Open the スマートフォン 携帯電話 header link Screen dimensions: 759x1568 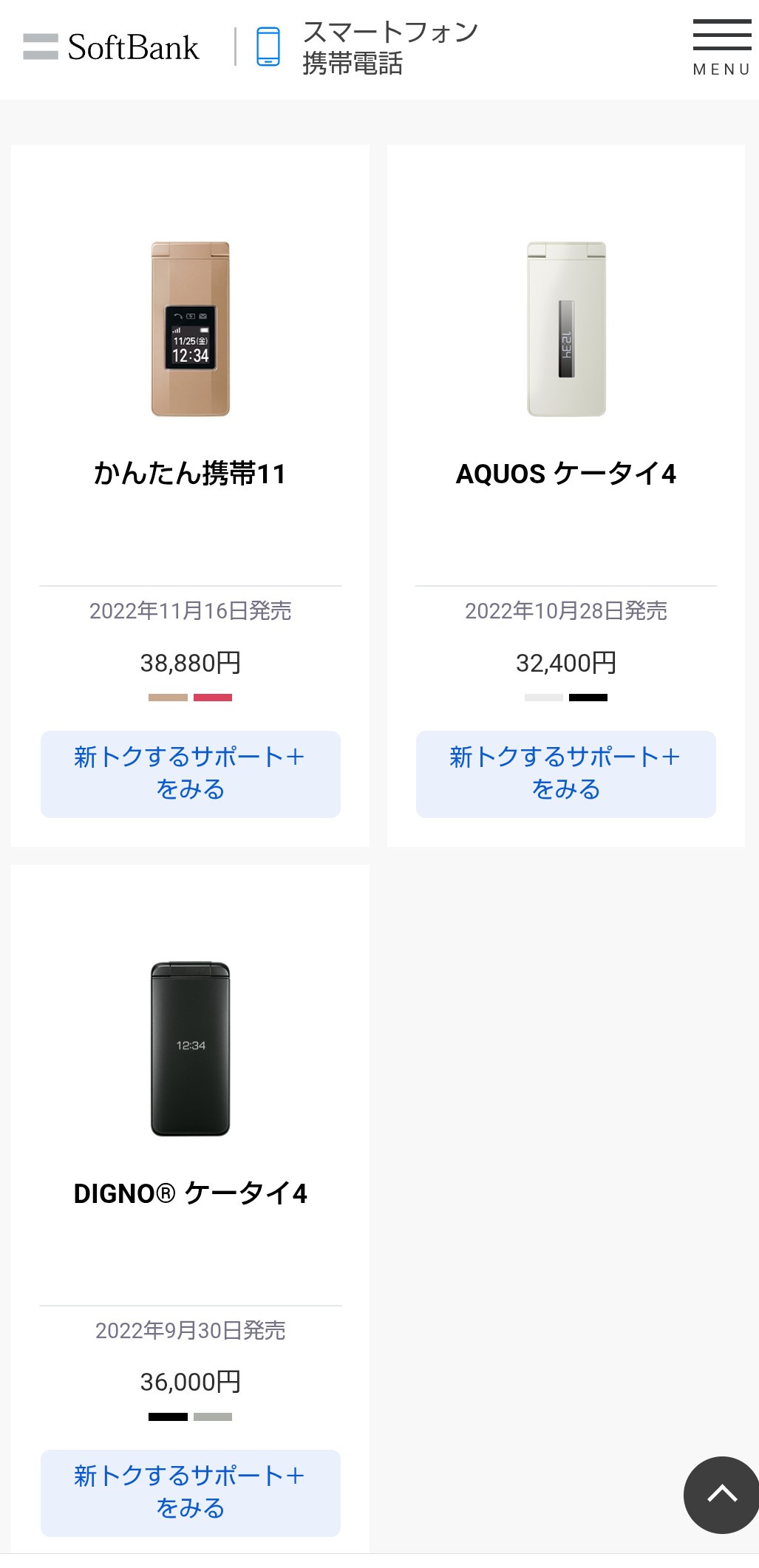[x=389, y=47]
